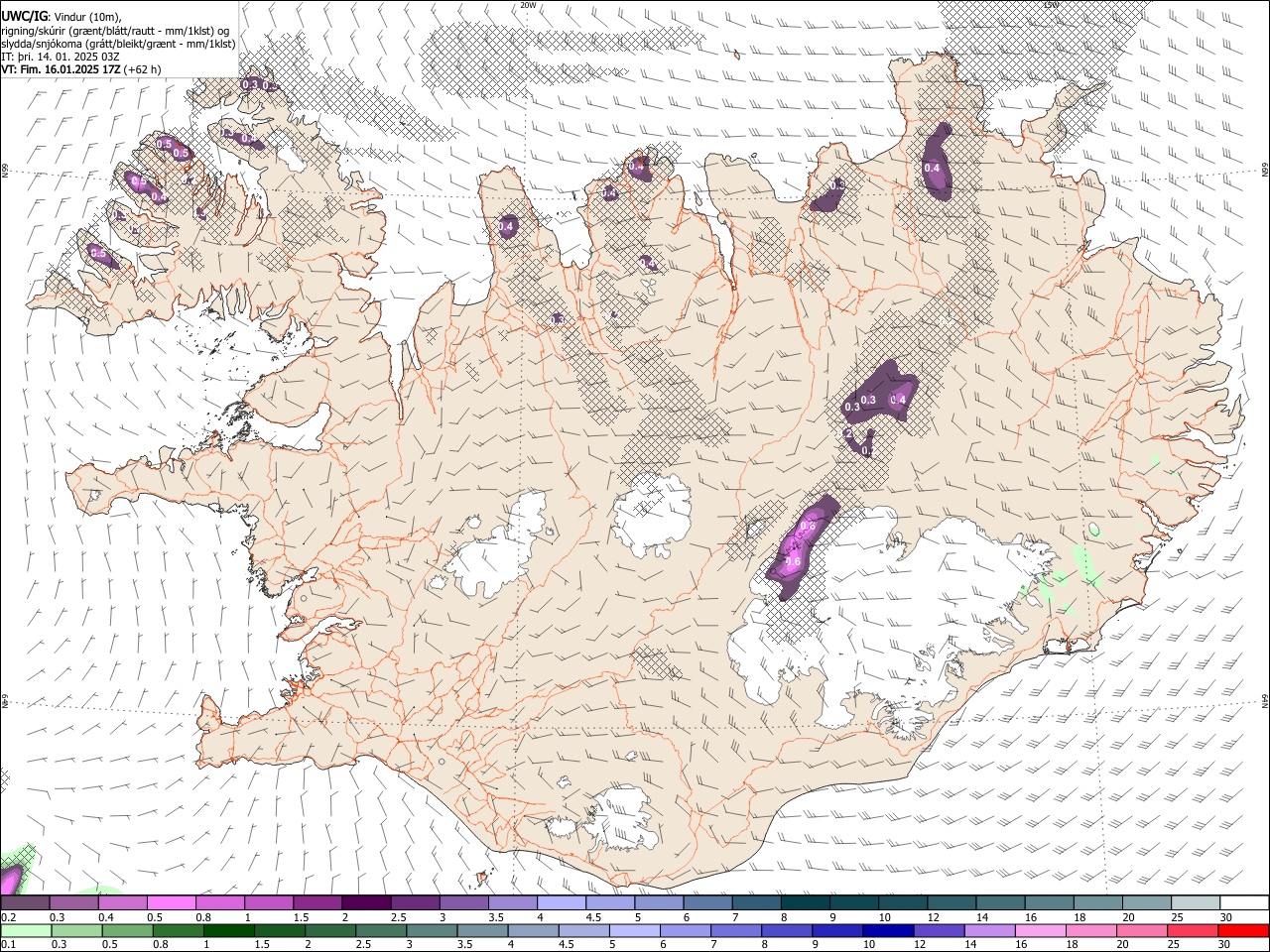Click the 'rigning/skúrir (grænt/blátt/rautt - mm/1klst) og' line

[x=116, y=31]
